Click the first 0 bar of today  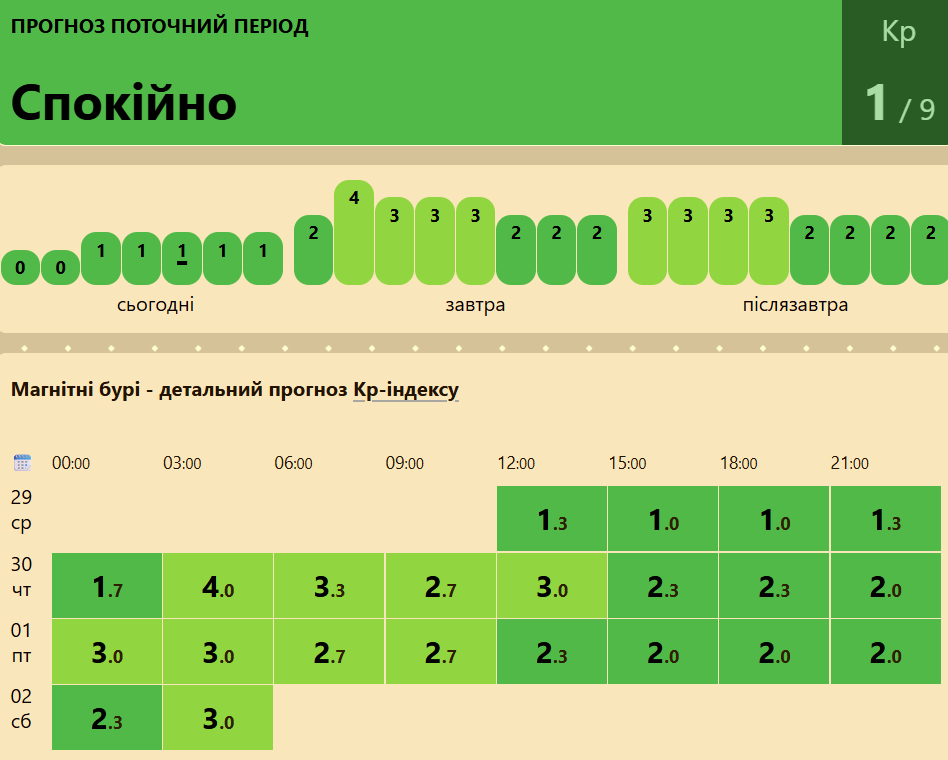[x=20, y=267]
